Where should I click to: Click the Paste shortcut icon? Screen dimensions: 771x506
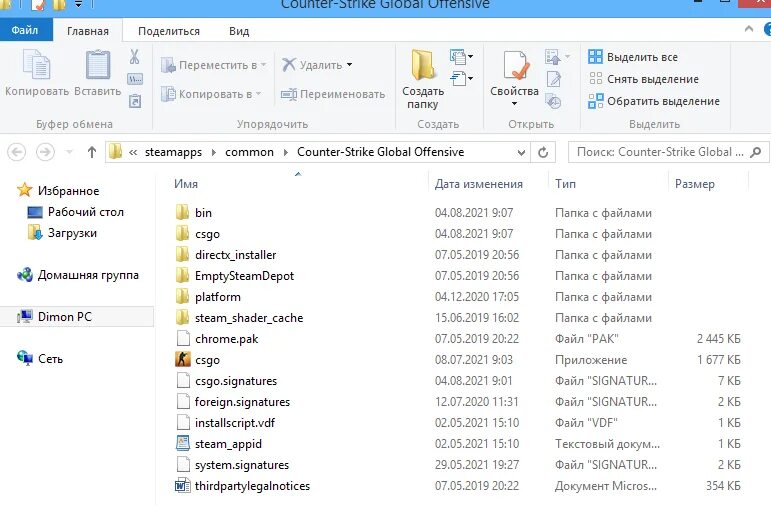[135, 101]
